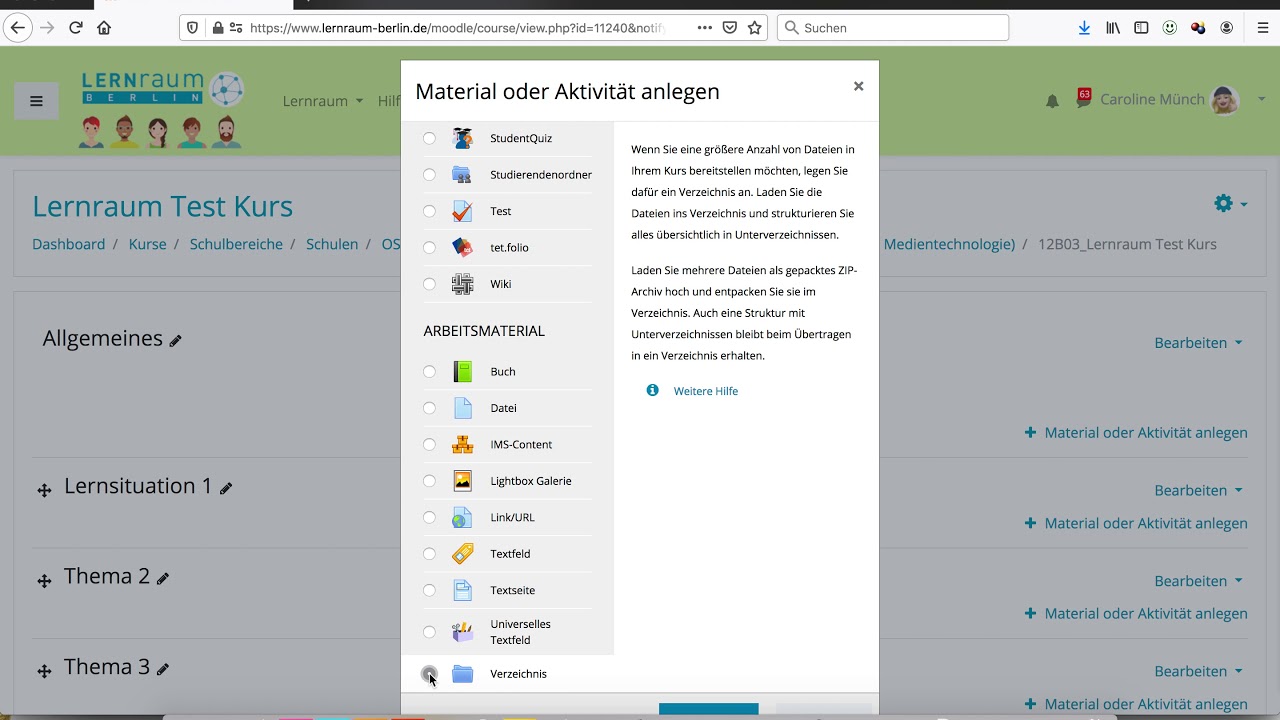This screenshot has width=1280, height=720.
Task: Open the Firefox application menu
Action: (1263, 28)
